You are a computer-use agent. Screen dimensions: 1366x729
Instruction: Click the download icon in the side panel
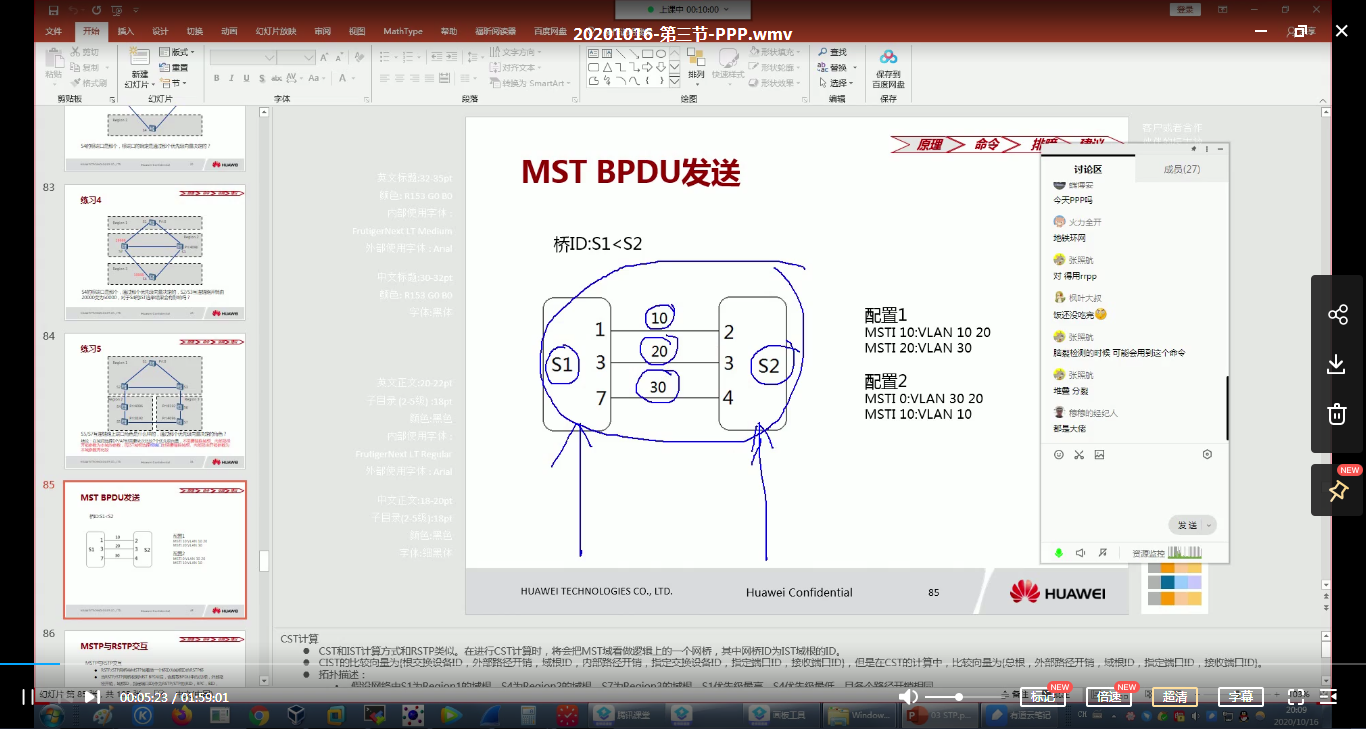coord(1337,364)
